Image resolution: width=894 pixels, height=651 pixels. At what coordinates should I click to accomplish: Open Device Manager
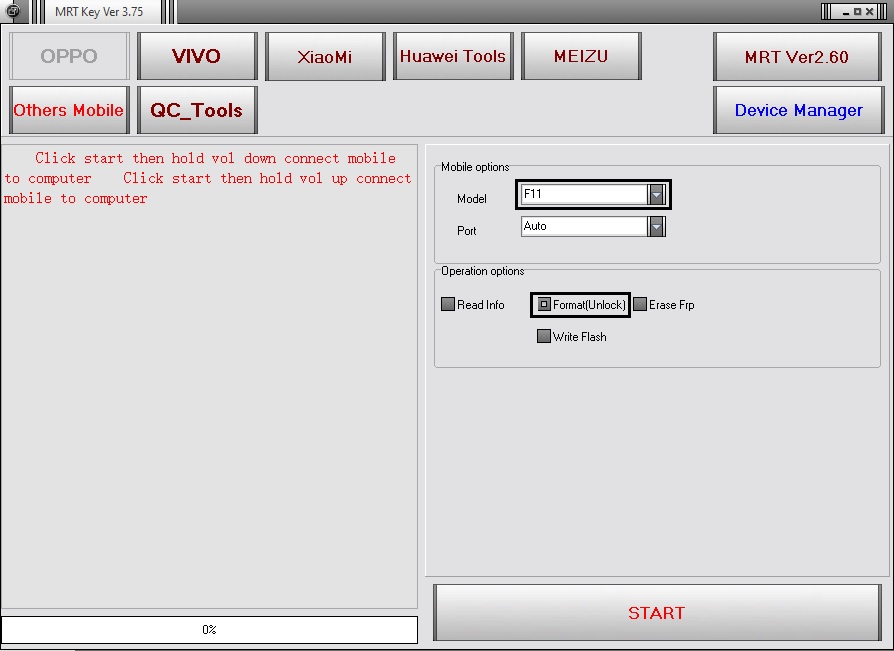pyautogui.click(x=798, y=110)
